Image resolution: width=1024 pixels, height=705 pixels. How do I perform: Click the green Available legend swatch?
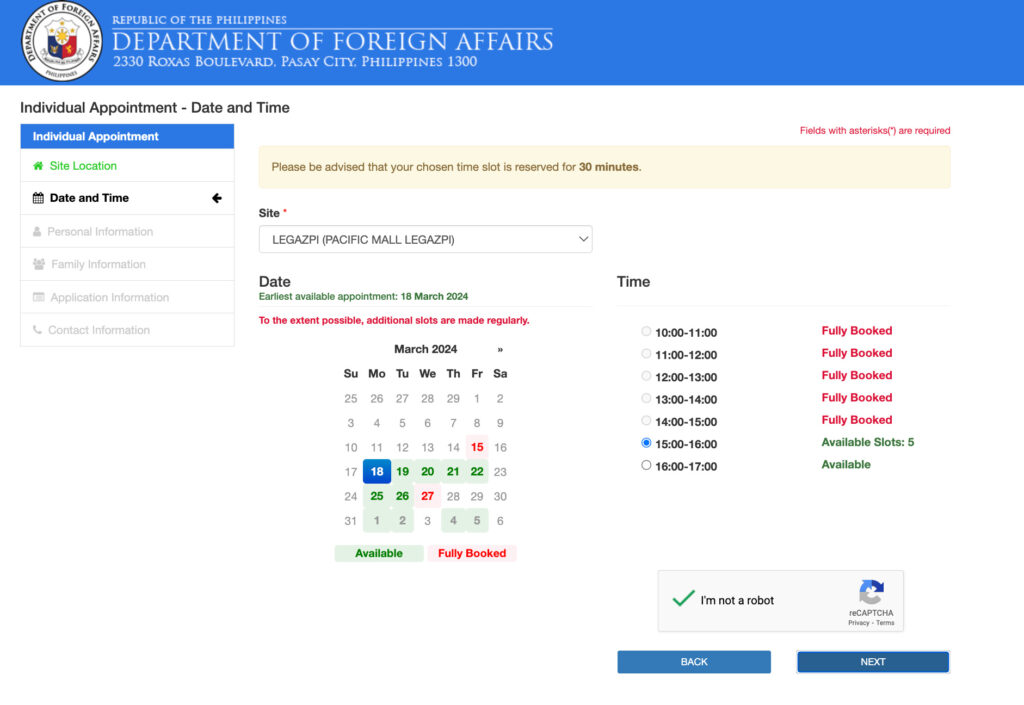click(378, 552)
